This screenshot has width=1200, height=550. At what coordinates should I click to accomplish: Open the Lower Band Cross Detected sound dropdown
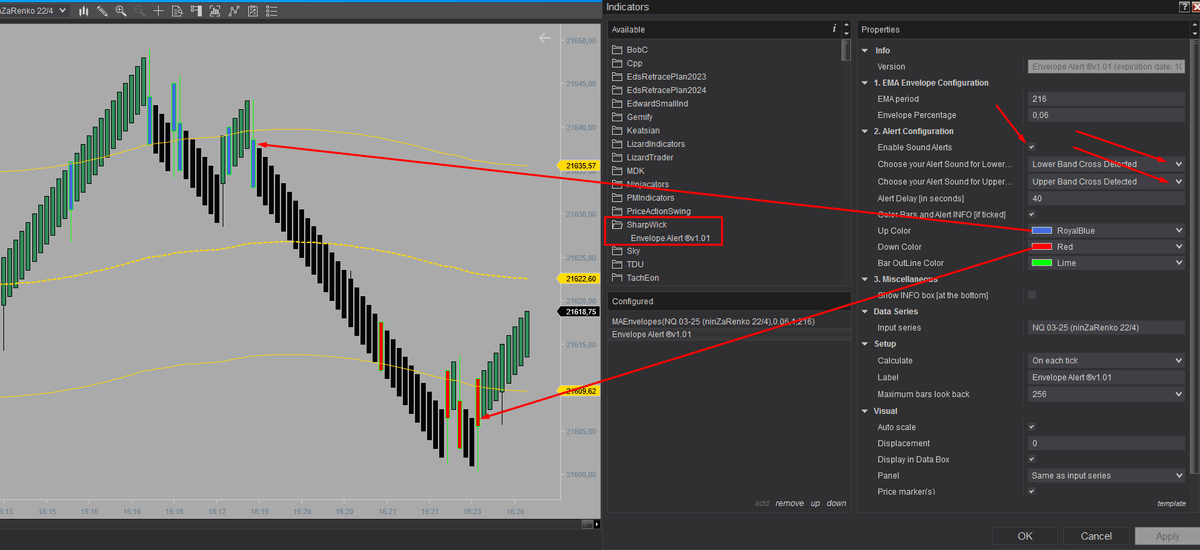(1106, 164)
